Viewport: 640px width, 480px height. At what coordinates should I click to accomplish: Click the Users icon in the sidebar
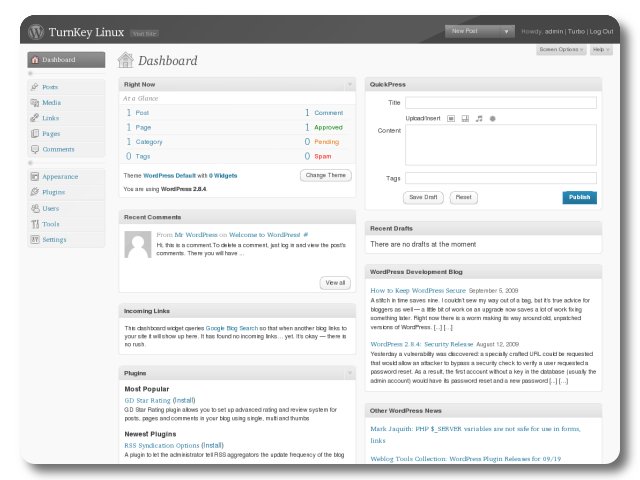pyautogui.click(x=35, y=208)
